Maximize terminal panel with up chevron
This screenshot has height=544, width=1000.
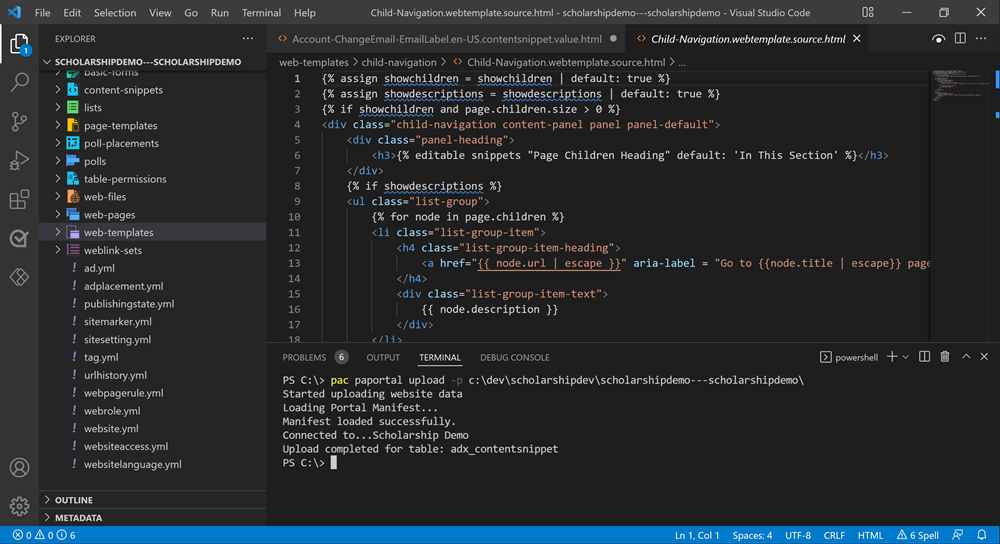[966, 357]
